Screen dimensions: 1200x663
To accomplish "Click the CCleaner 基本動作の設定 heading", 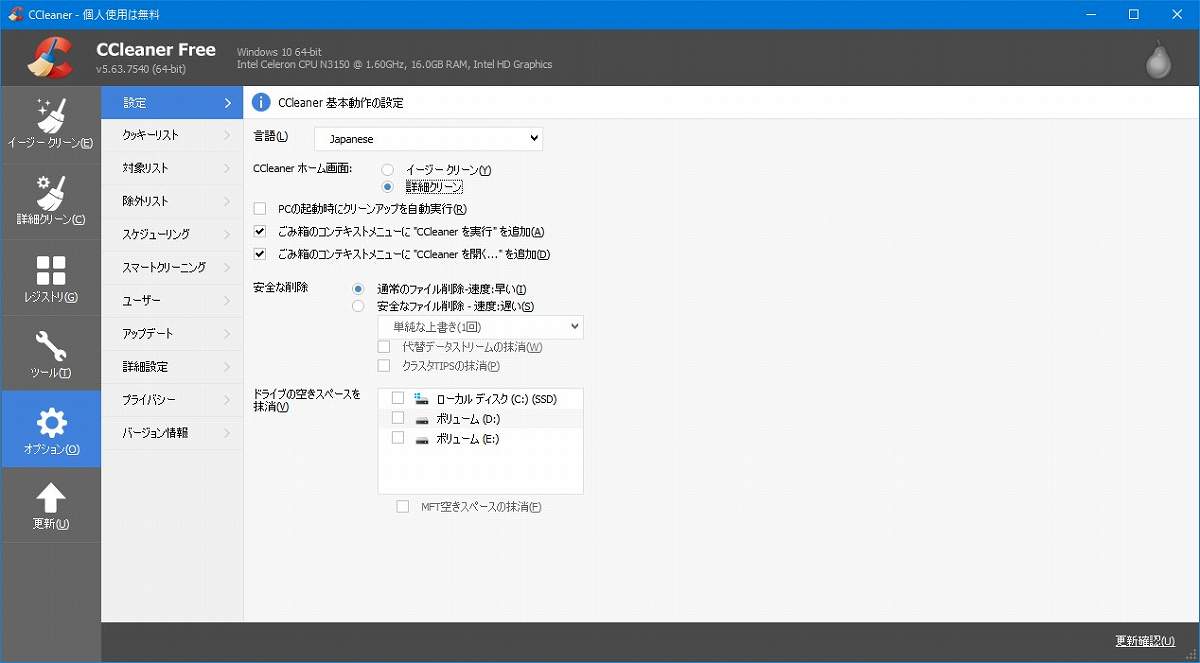I will tap(341, 103).
